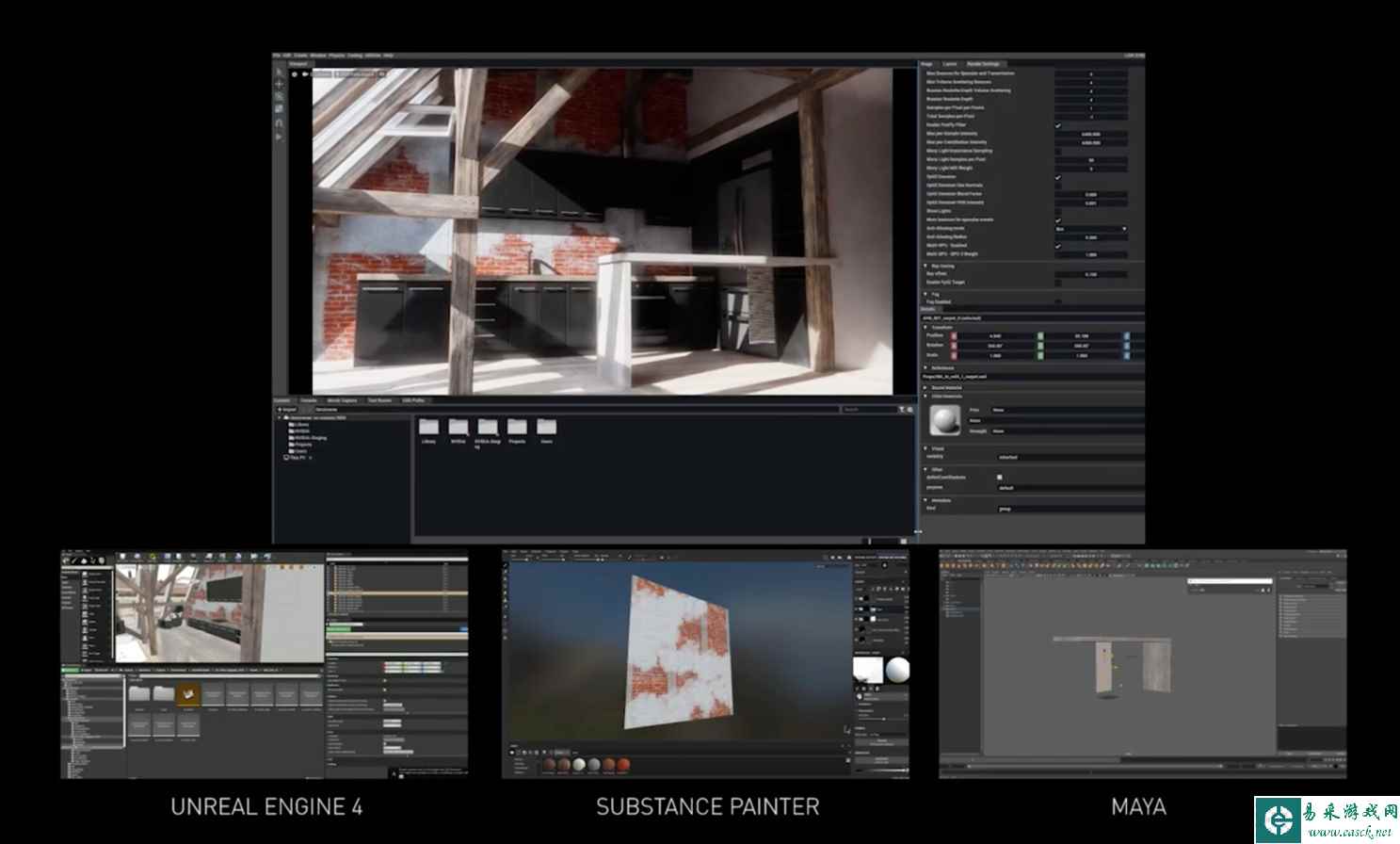Click the camera icon in viewport header
Screen dimensions: 1400x844
click(306, 73)
